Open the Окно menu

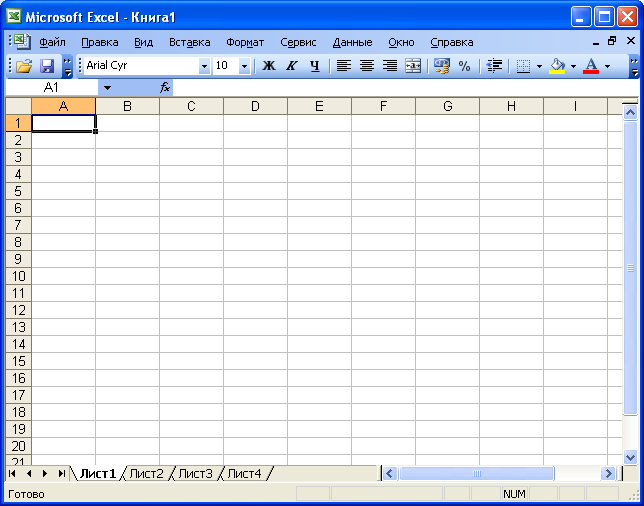401,42
